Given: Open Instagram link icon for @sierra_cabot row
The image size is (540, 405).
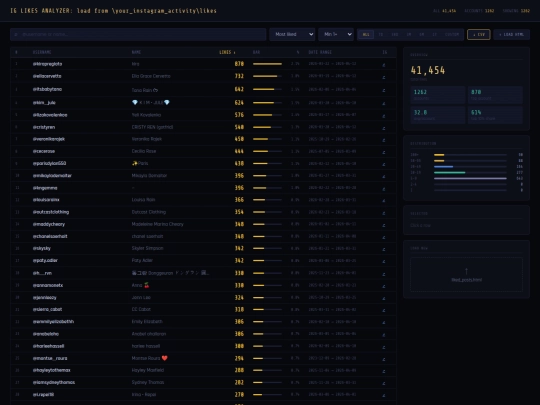Looking at the screenshot, I should (384, 310).
